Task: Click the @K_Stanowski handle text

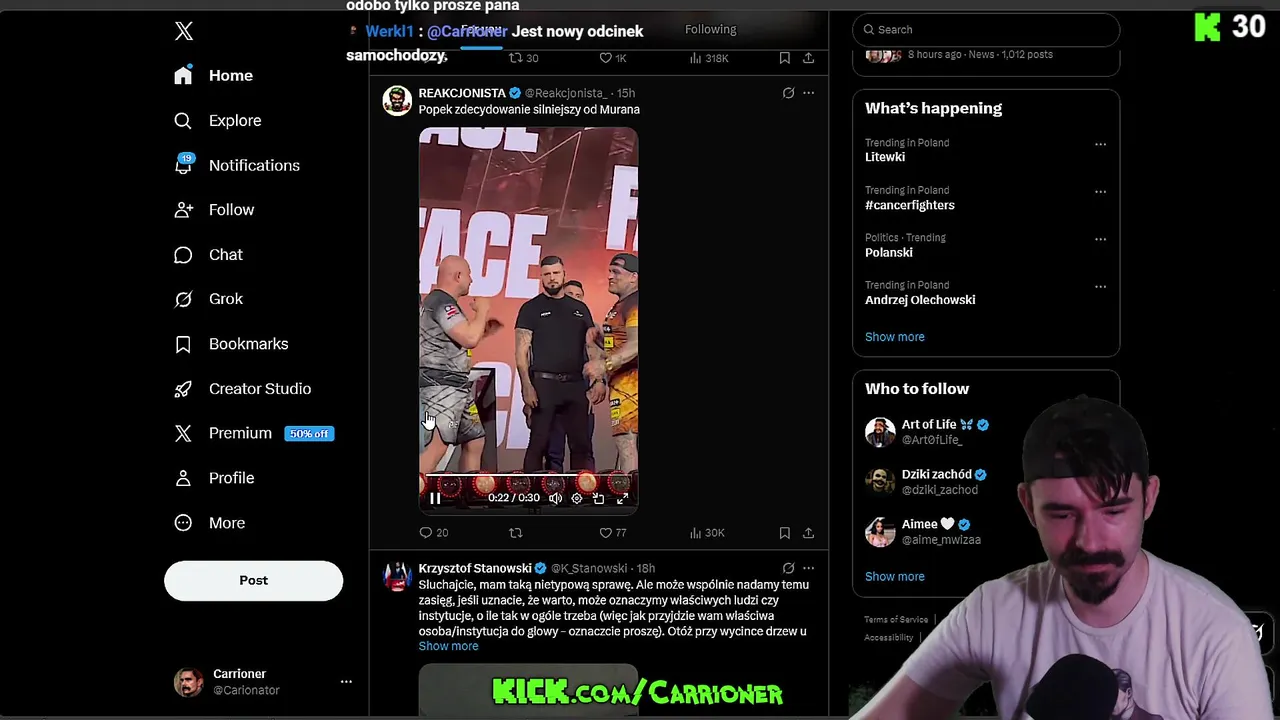Action: point(589,568)
